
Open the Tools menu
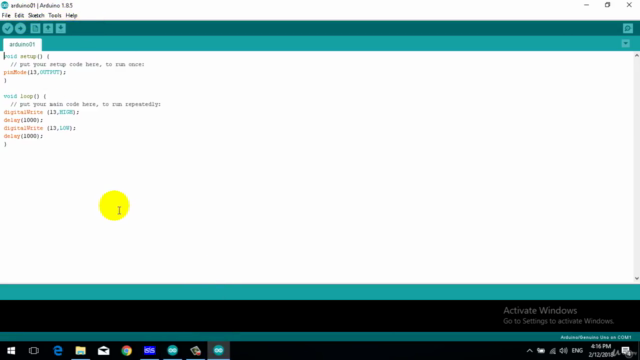(55, 16)
